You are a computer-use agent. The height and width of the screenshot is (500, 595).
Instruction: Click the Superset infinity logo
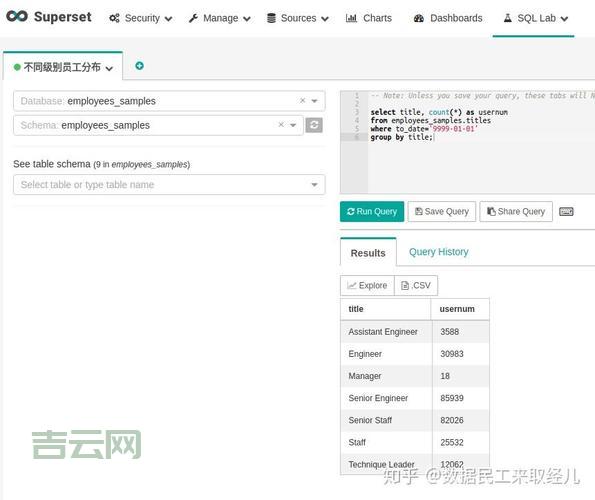tap(17, 16)
